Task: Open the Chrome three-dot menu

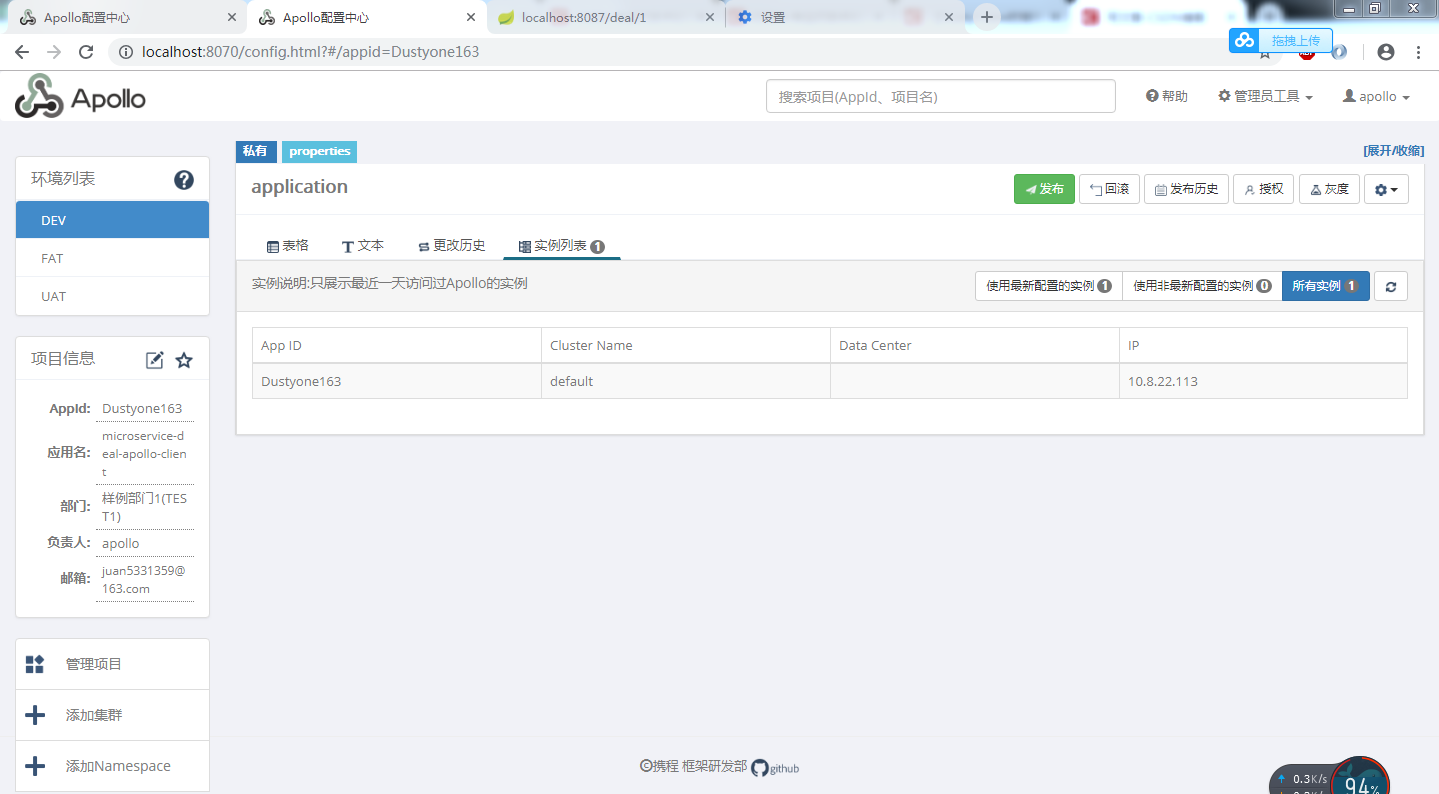Action: coord(1418,52)
